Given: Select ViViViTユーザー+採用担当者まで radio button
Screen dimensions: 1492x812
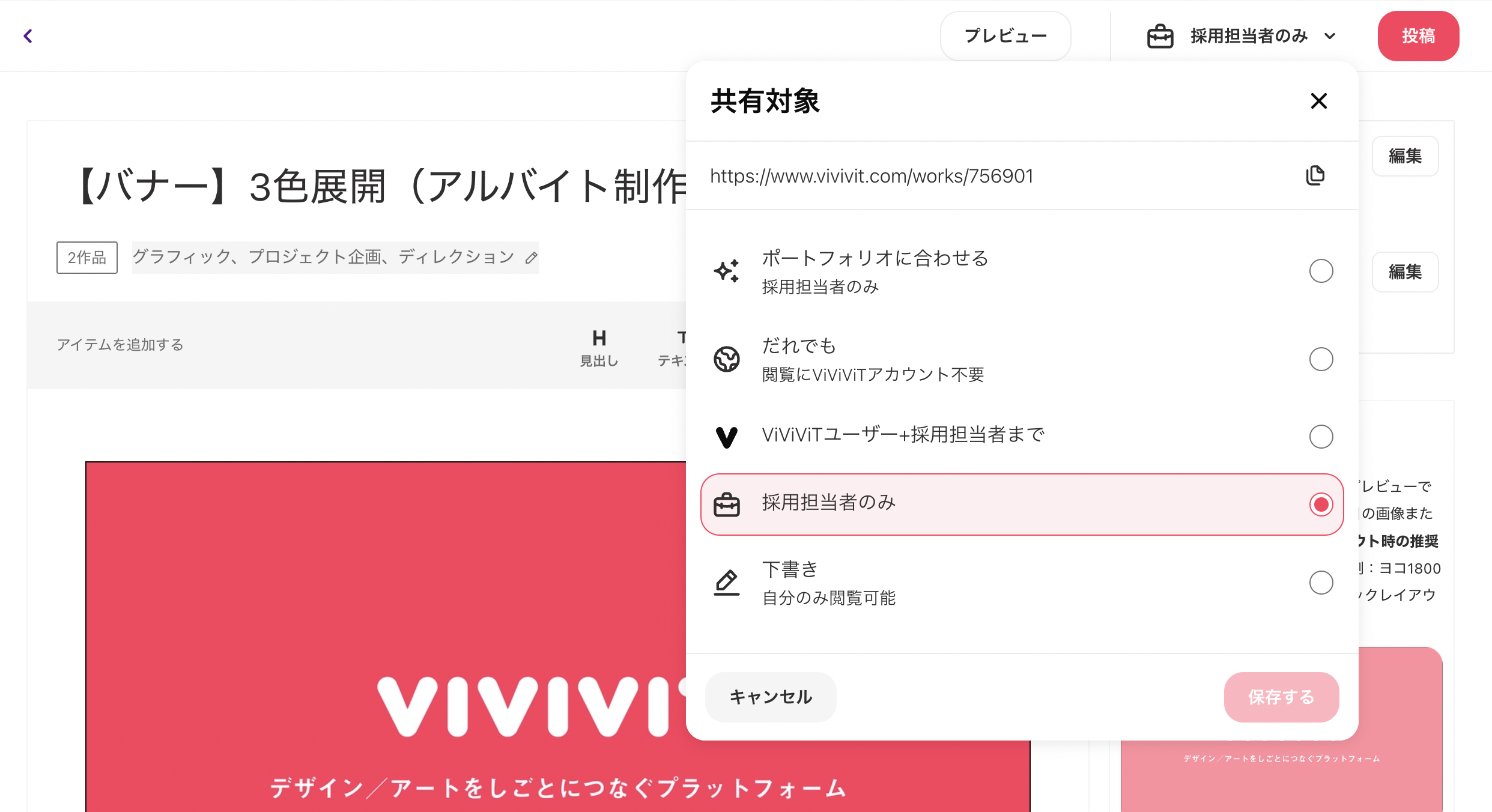Looking at the screenshot, I should click(1321, 436).
